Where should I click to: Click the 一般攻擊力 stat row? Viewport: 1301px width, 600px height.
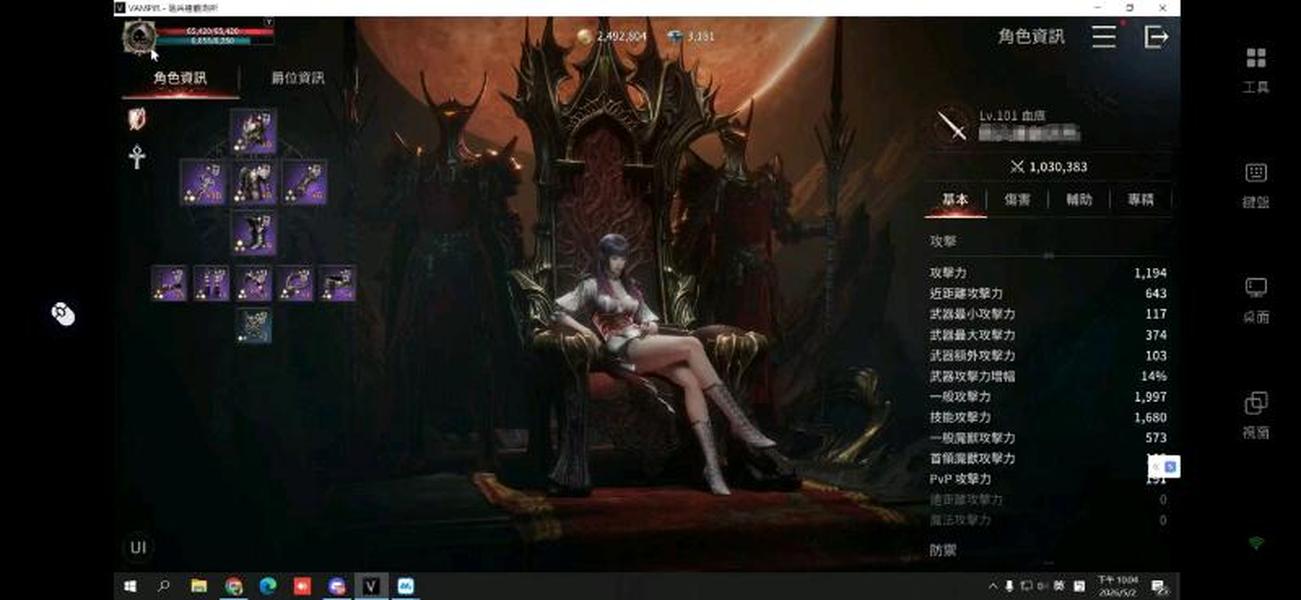pos(1048,397)
